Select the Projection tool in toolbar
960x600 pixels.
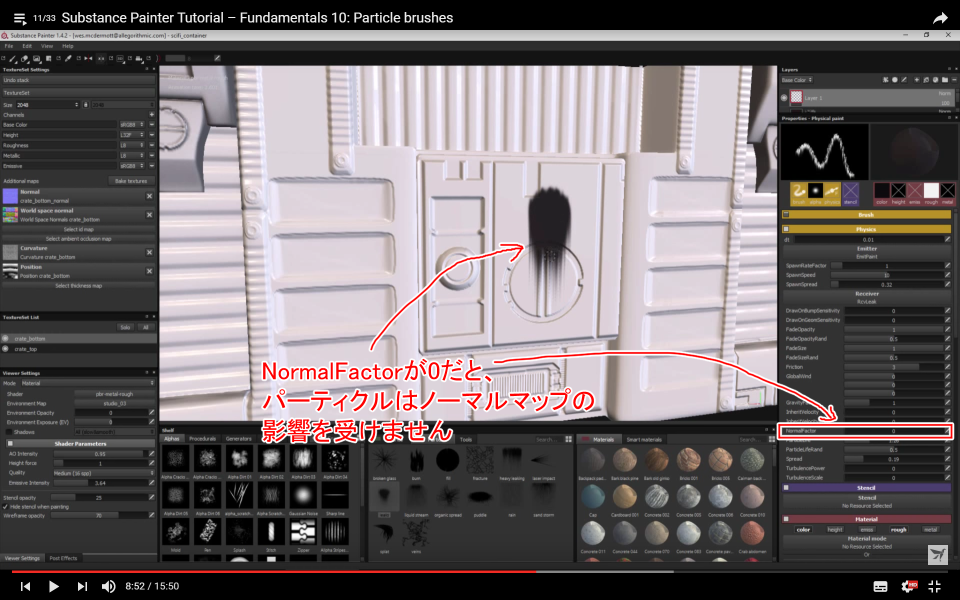coord(37,59)
